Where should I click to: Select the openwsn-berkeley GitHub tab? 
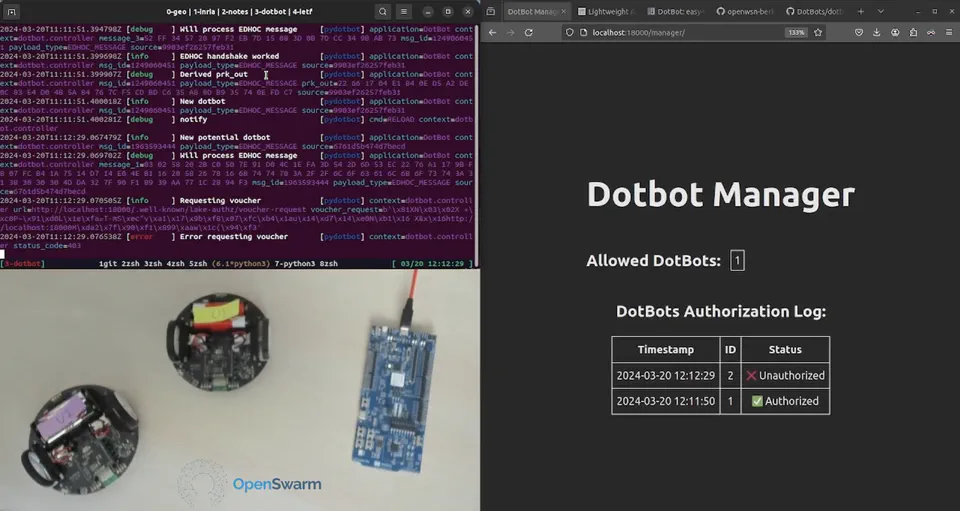coord(745,12)
